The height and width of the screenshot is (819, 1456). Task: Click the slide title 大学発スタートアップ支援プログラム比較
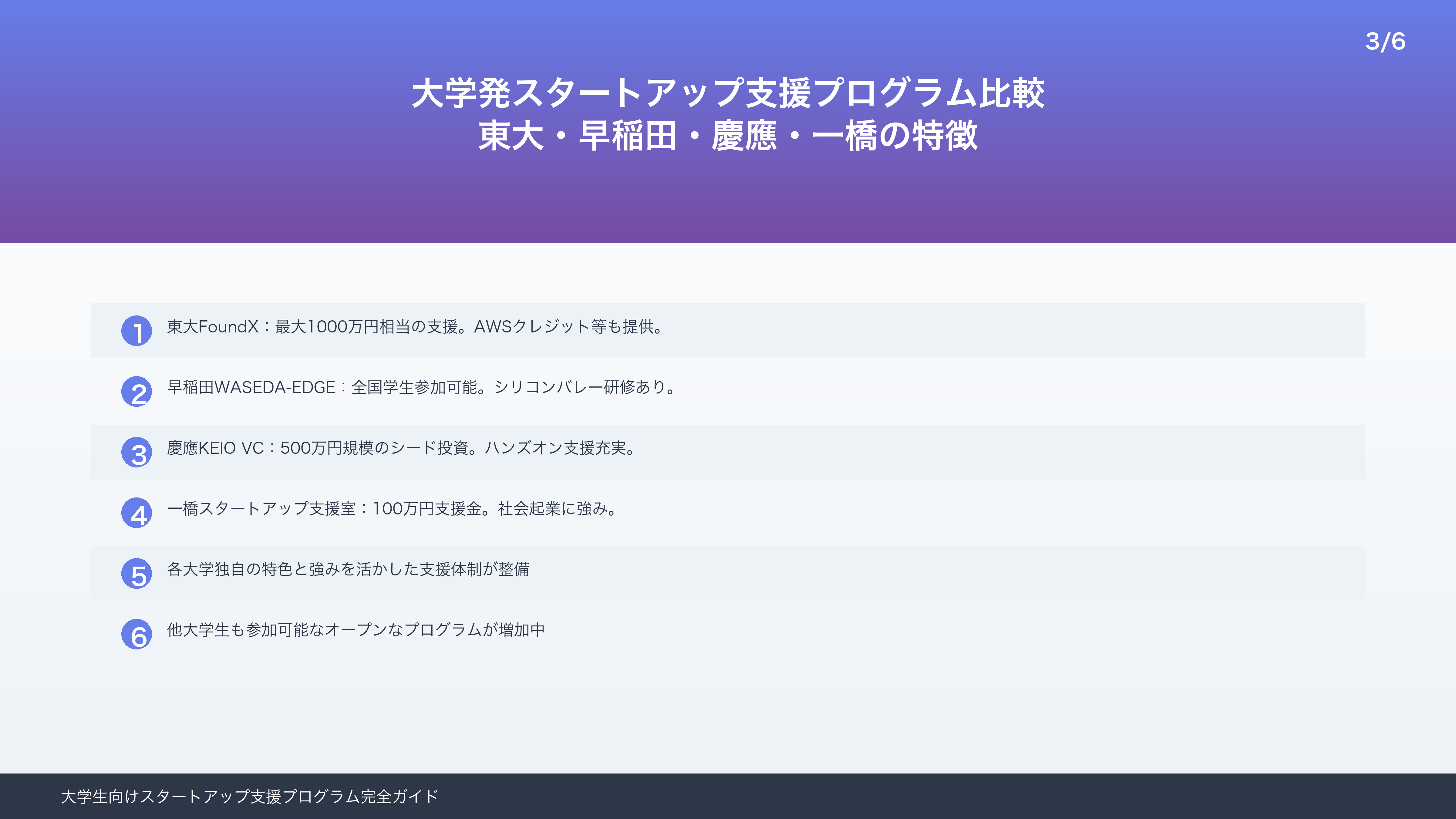coord(728,93)
